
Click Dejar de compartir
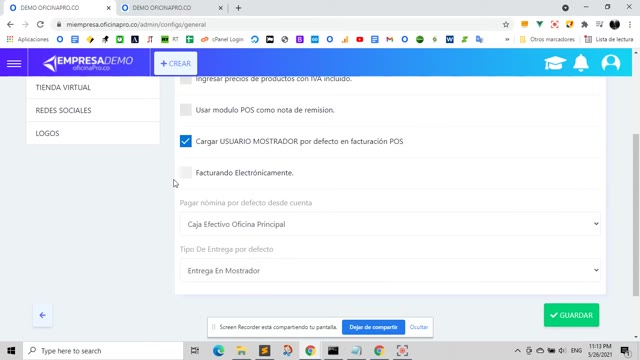click(x=373, y=327)
